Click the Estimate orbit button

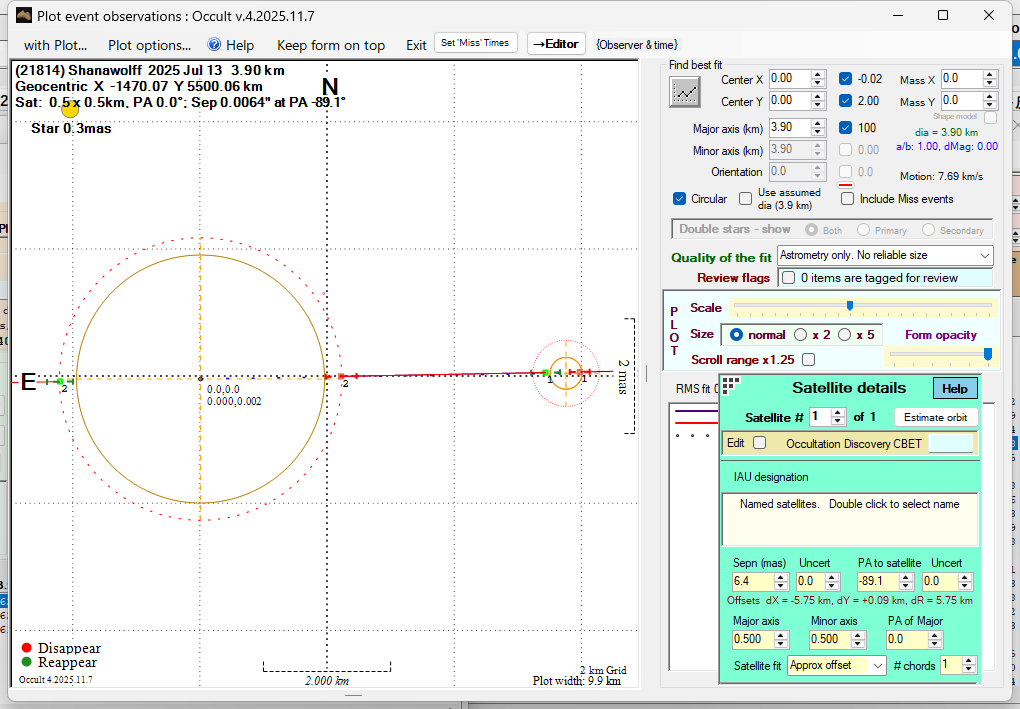coord(934,417)
